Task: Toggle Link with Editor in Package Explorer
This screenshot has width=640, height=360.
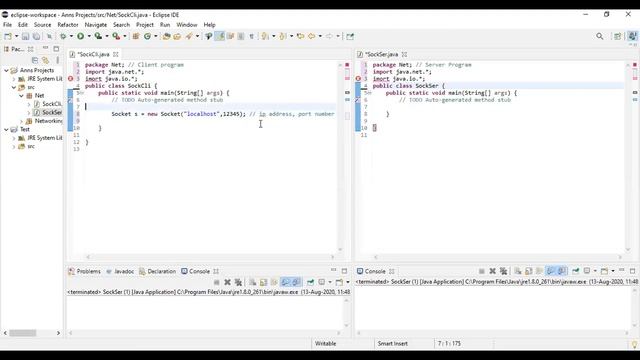Action: click(46, 60)
